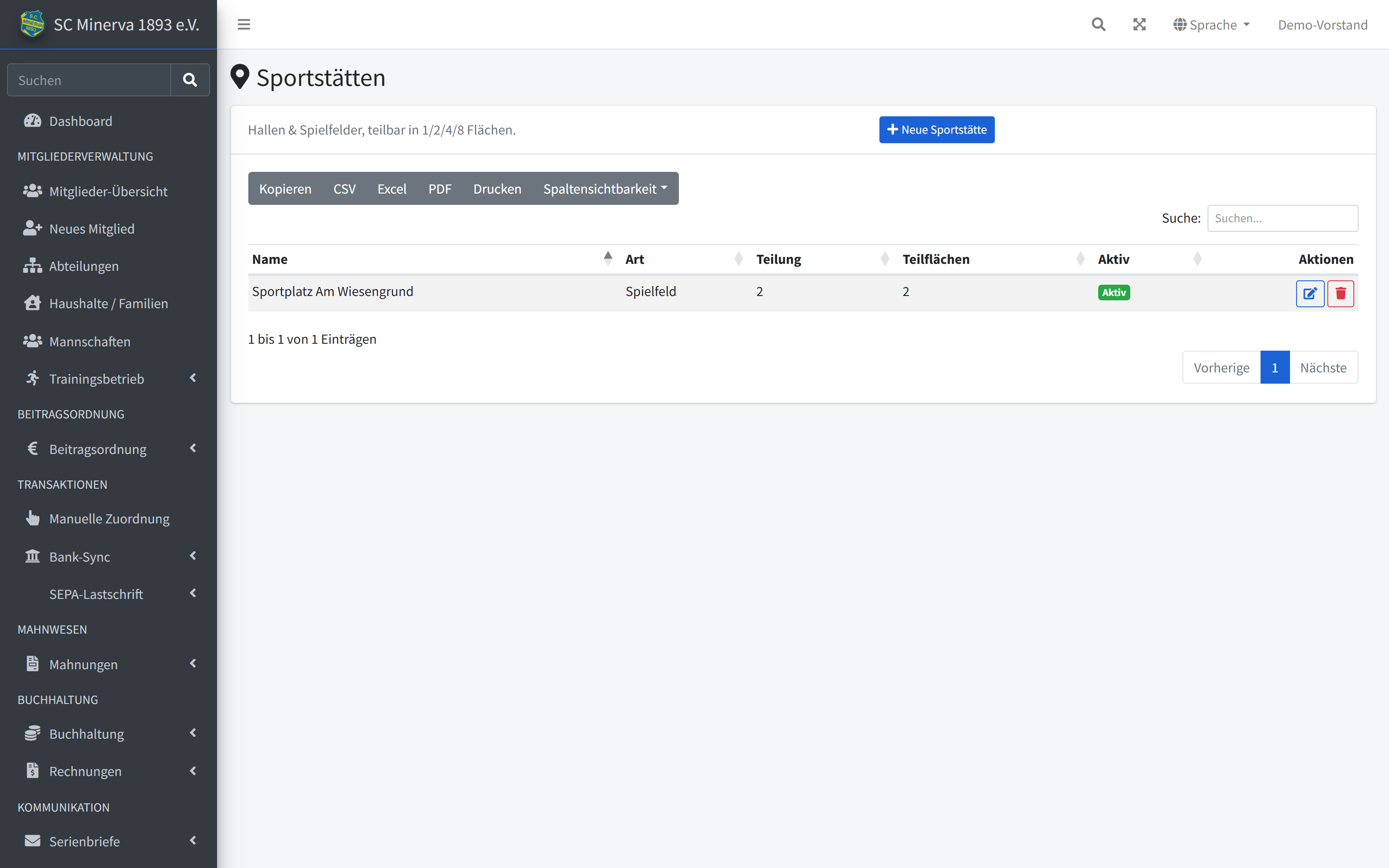Screen dimensions: 1389x868
Task: Click the Neues Mitglied user-plus icon
Action: tap(33, 228)
